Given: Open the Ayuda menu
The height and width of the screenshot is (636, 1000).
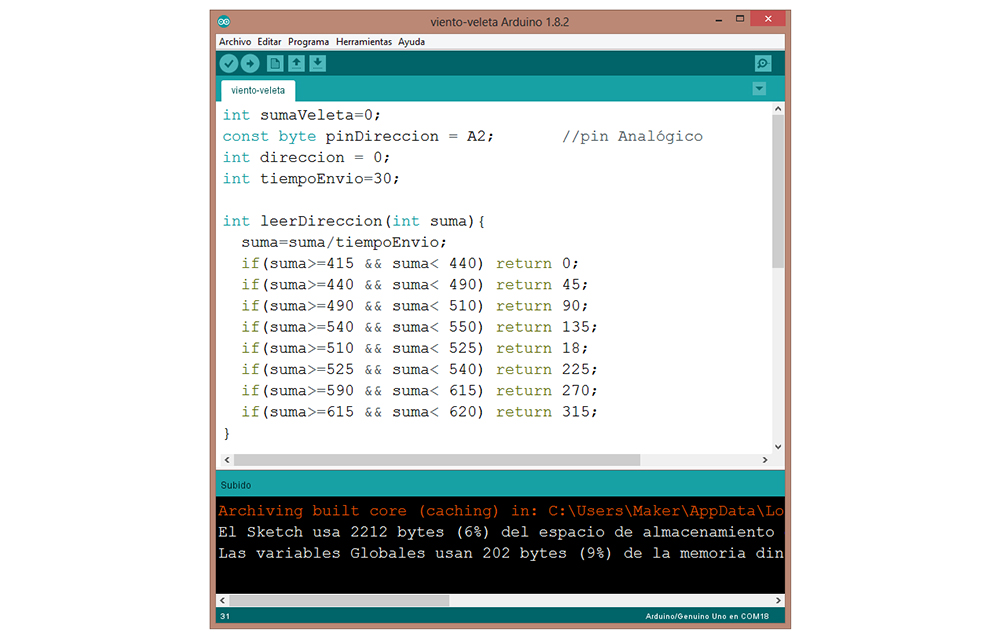Looking at the screenshot, I should pyautogui.click(x=411, y=42).
